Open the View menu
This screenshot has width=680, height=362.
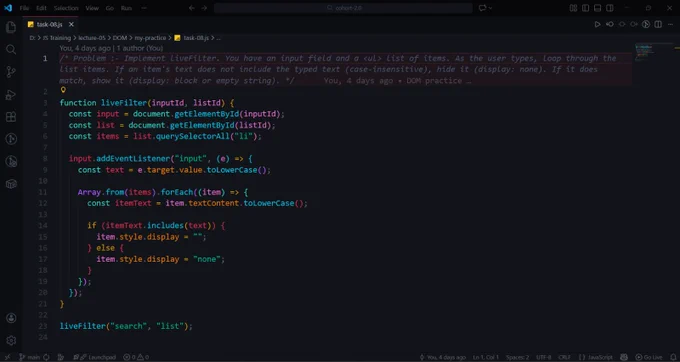(x=92, y=8)
